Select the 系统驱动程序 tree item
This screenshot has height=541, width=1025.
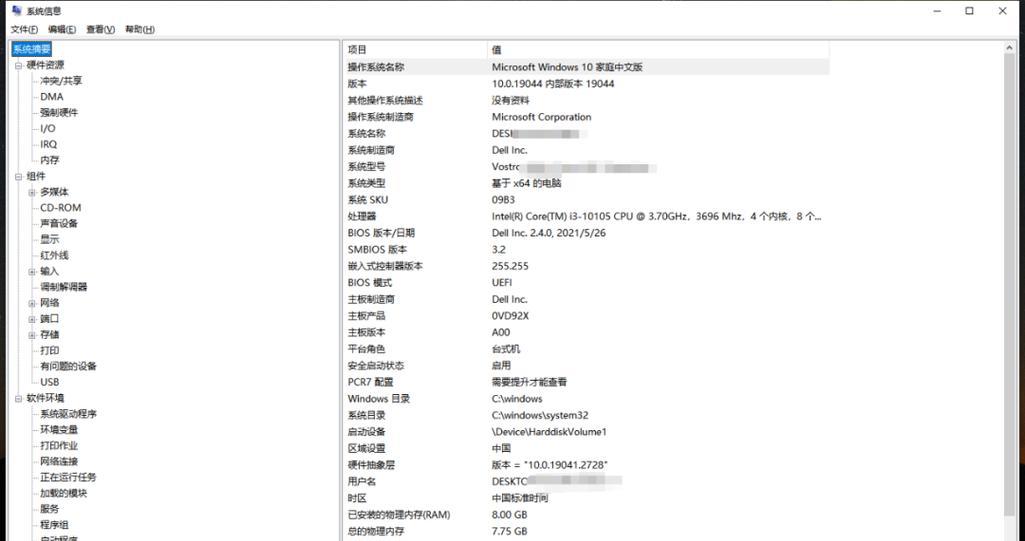coord(68,414)
